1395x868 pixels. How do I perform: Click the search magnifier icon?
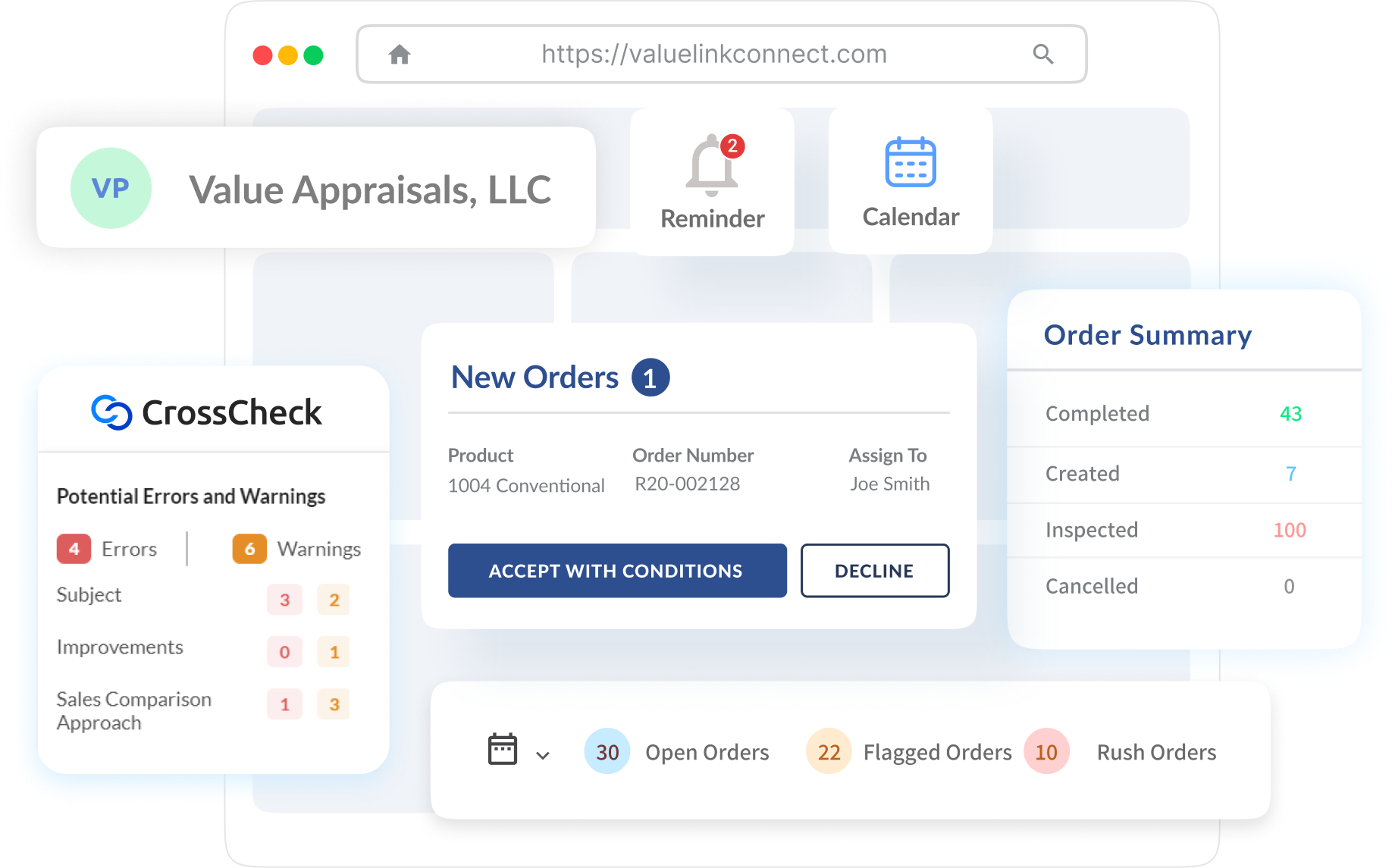1043,55
